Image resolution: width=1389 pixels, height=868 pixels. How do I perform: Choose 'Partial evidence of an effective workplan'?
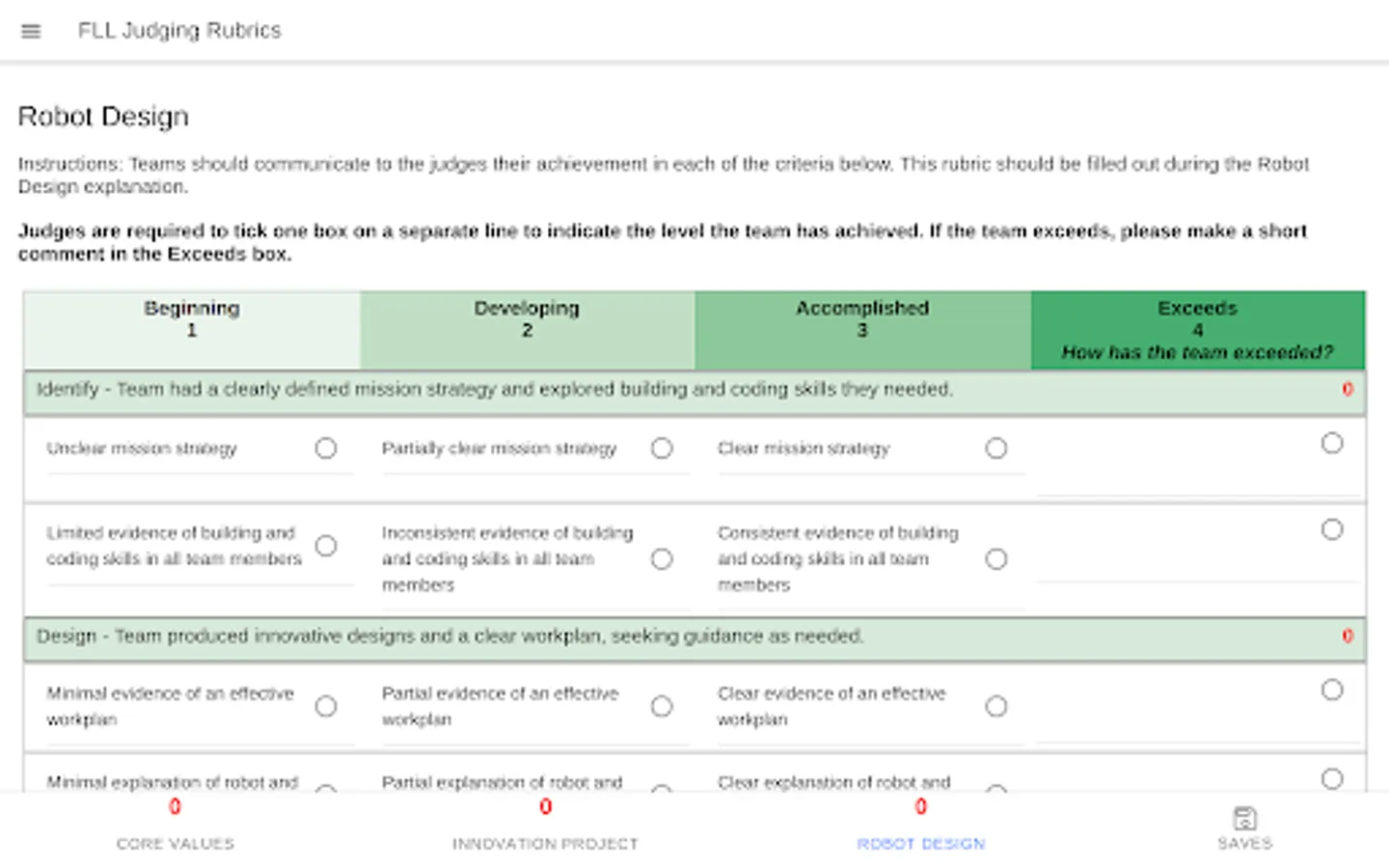coord(662,707)
